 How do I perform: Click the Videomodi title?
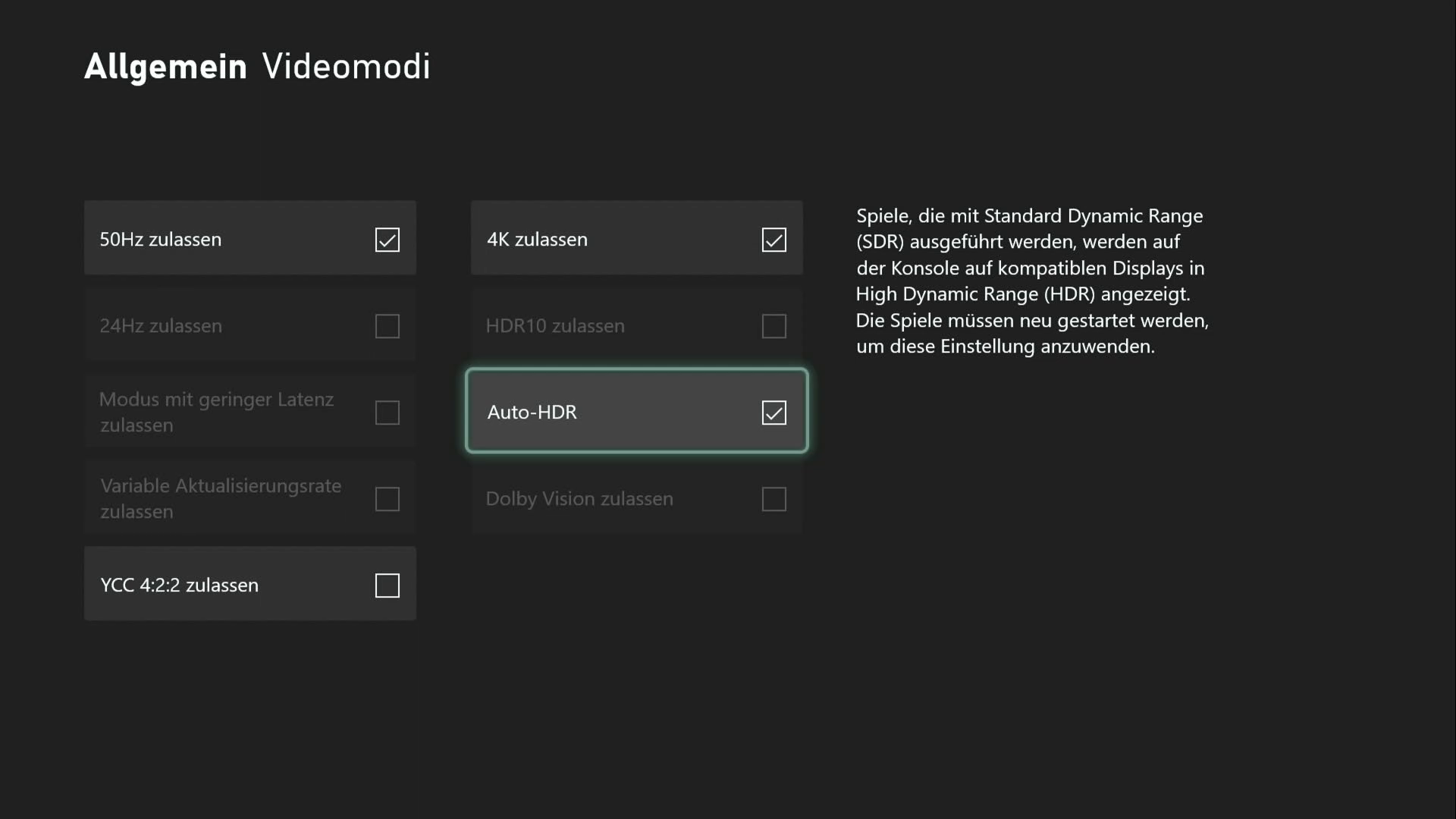point(346,67)
